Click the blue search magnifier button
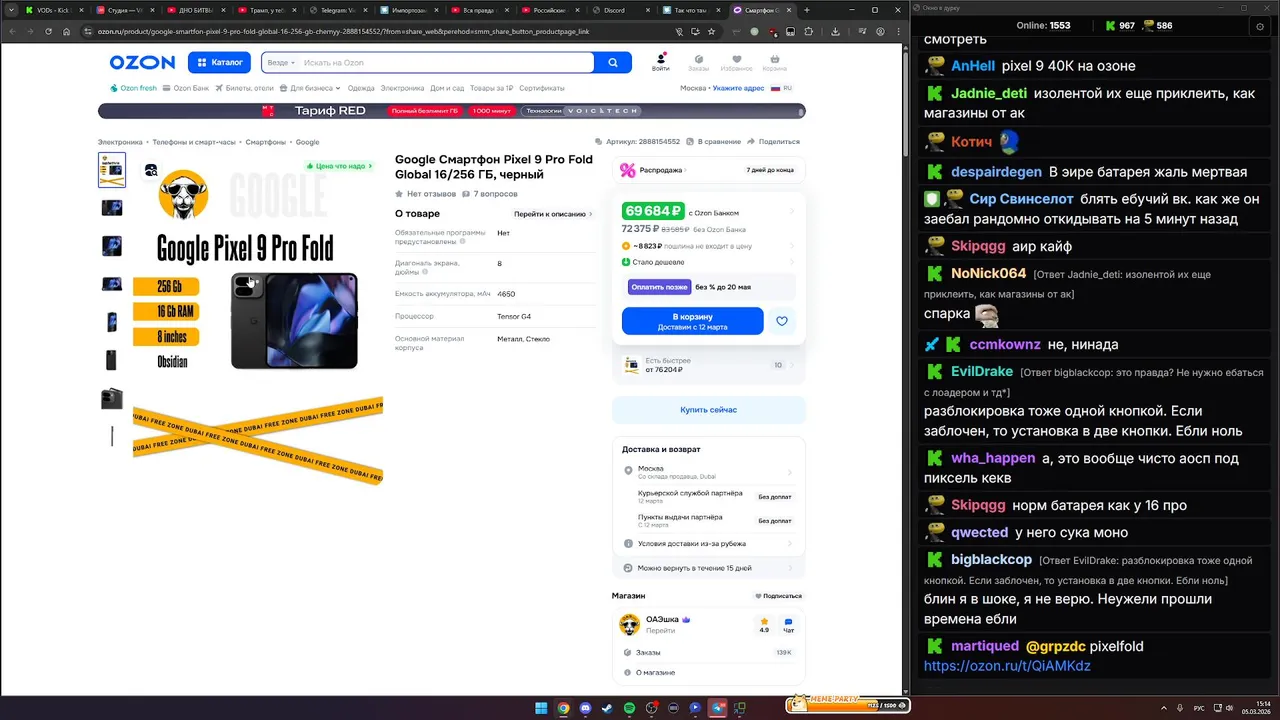The height and width of the screenshot is (720, 1280). [x=613, y=62]
